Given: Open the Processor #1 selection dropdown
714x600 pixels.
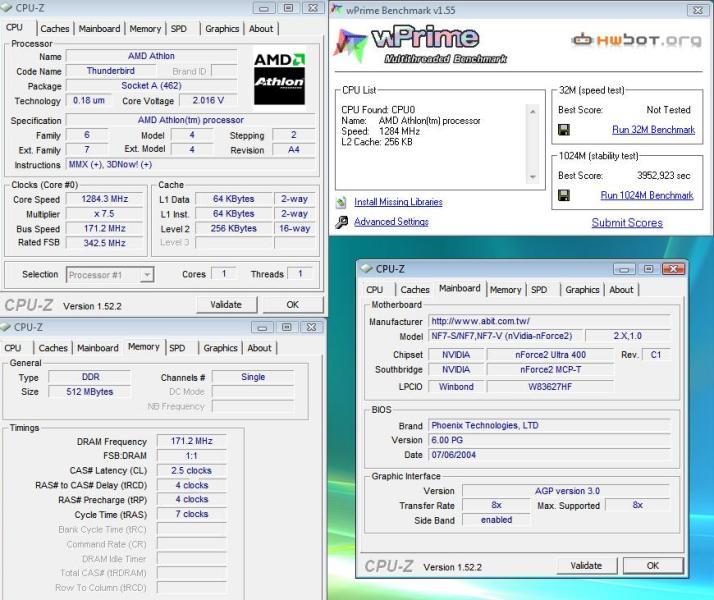Looking at the screenshot, I should click(147, 275).
